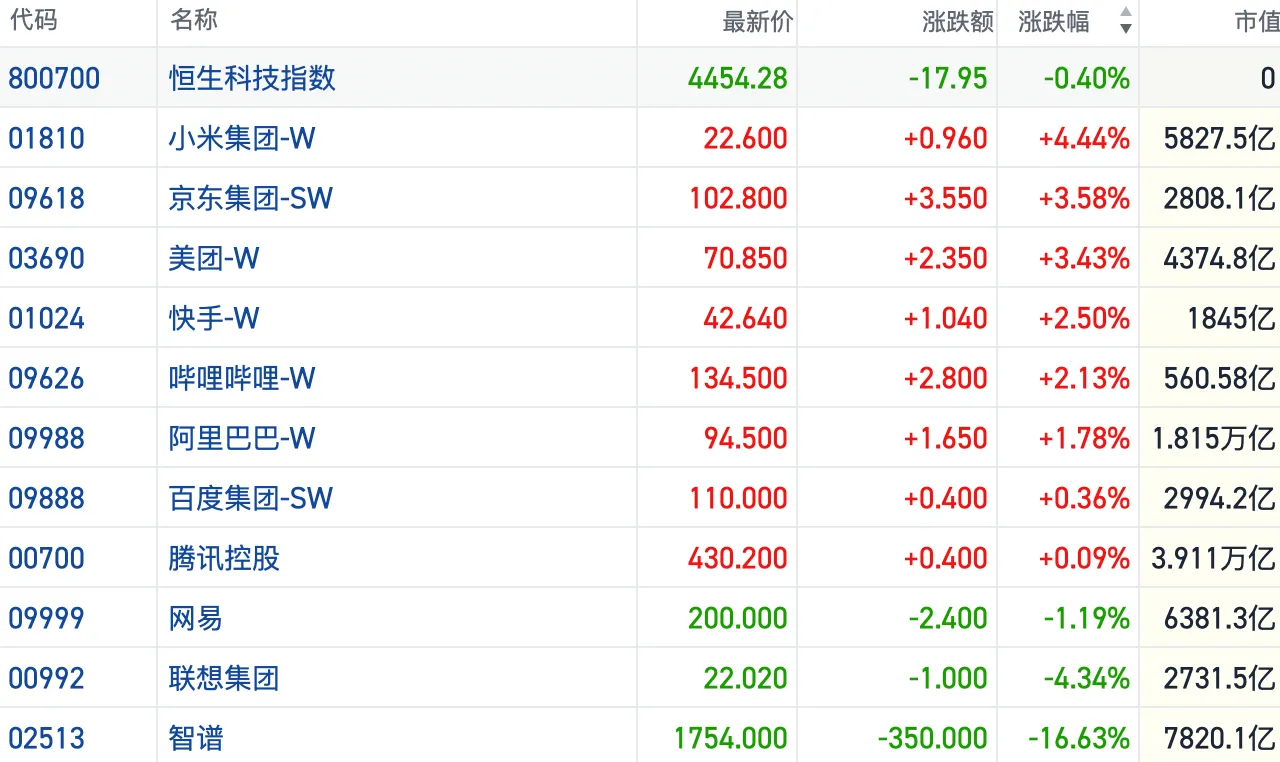The height and width of the screenshot is (762, 1280).
Task: Open 智谱 stock name
Action: [x=195, y=738]
